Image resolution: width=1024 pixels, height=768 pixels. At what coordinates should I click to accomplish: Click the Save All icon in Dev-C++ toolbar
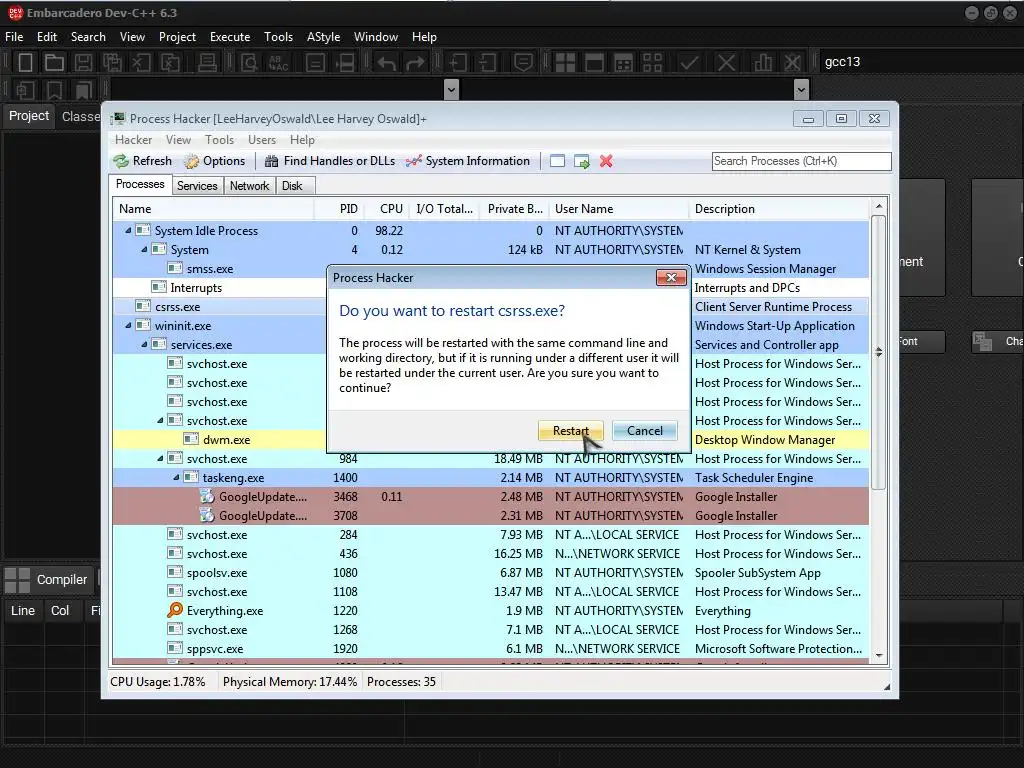point(112,62)
